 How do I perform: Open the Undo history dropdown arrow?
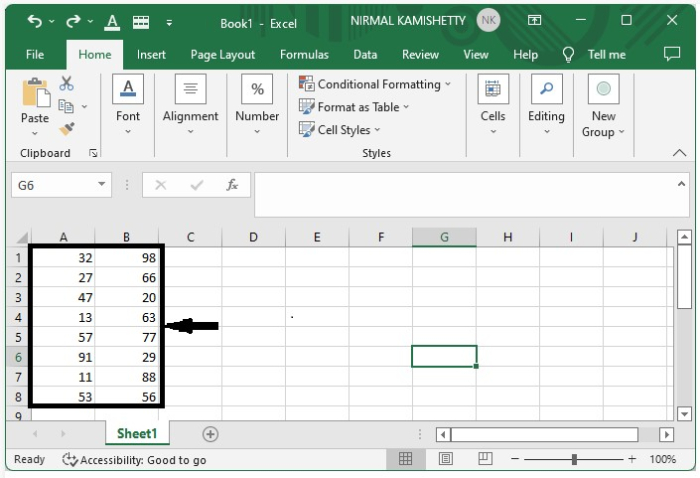coord(52,21)
